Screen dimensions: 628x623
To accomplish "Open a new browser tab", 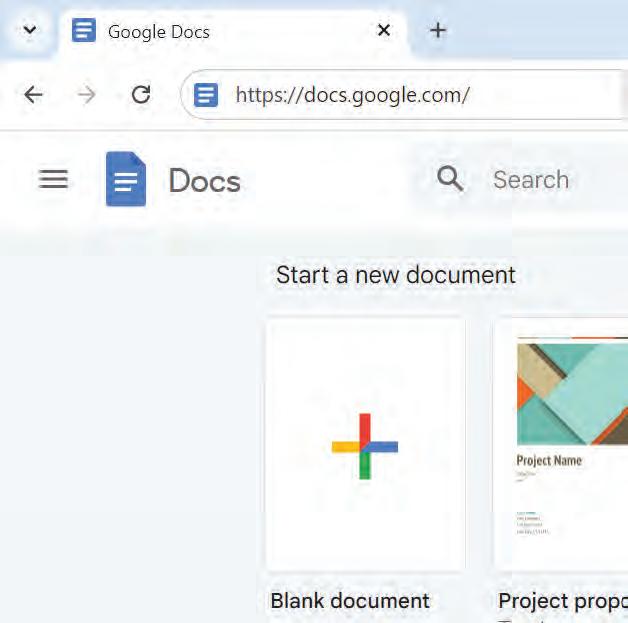I will click(x=438, y=31).
